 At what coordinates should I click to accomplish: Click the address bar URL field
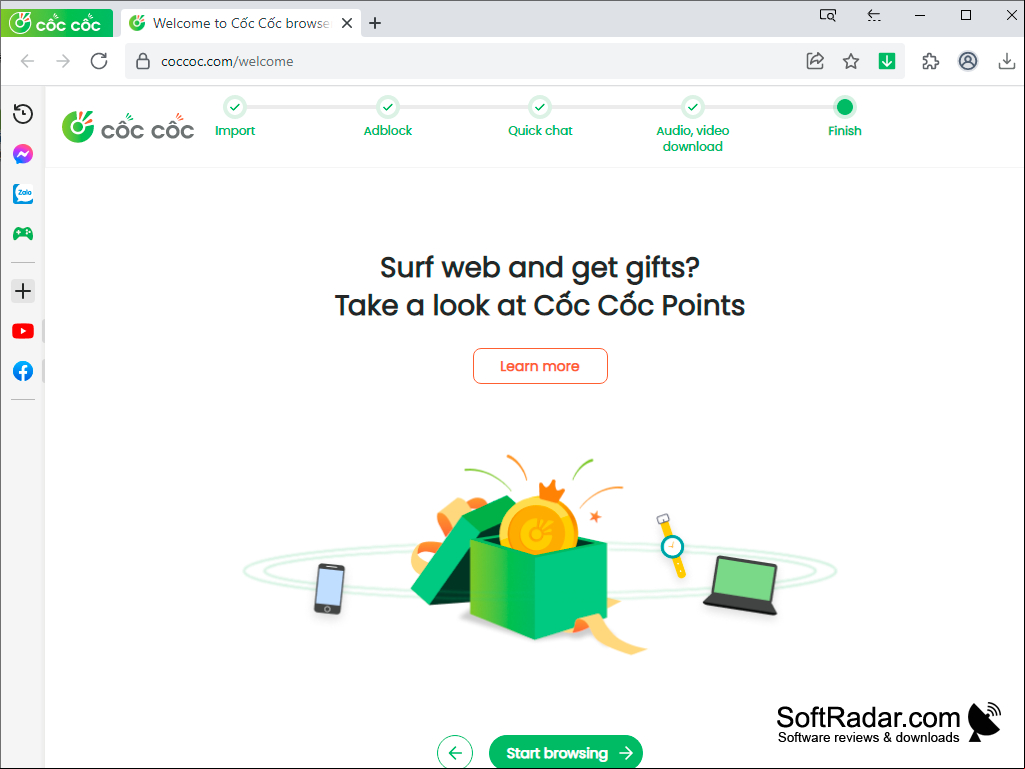[458, 61]
